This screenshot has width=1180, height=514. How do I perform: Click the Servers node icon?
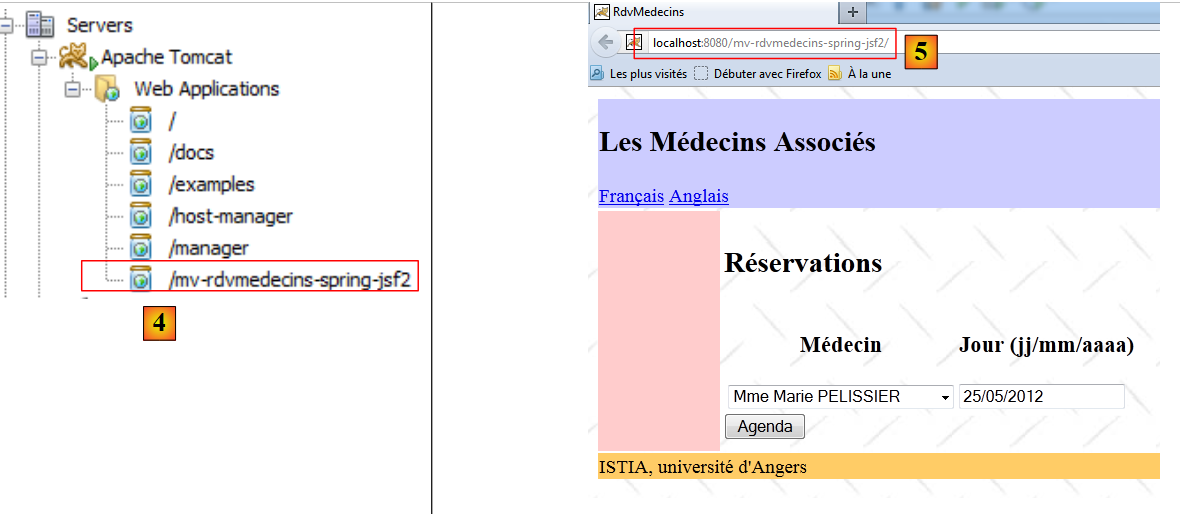(x=40, y=25)
